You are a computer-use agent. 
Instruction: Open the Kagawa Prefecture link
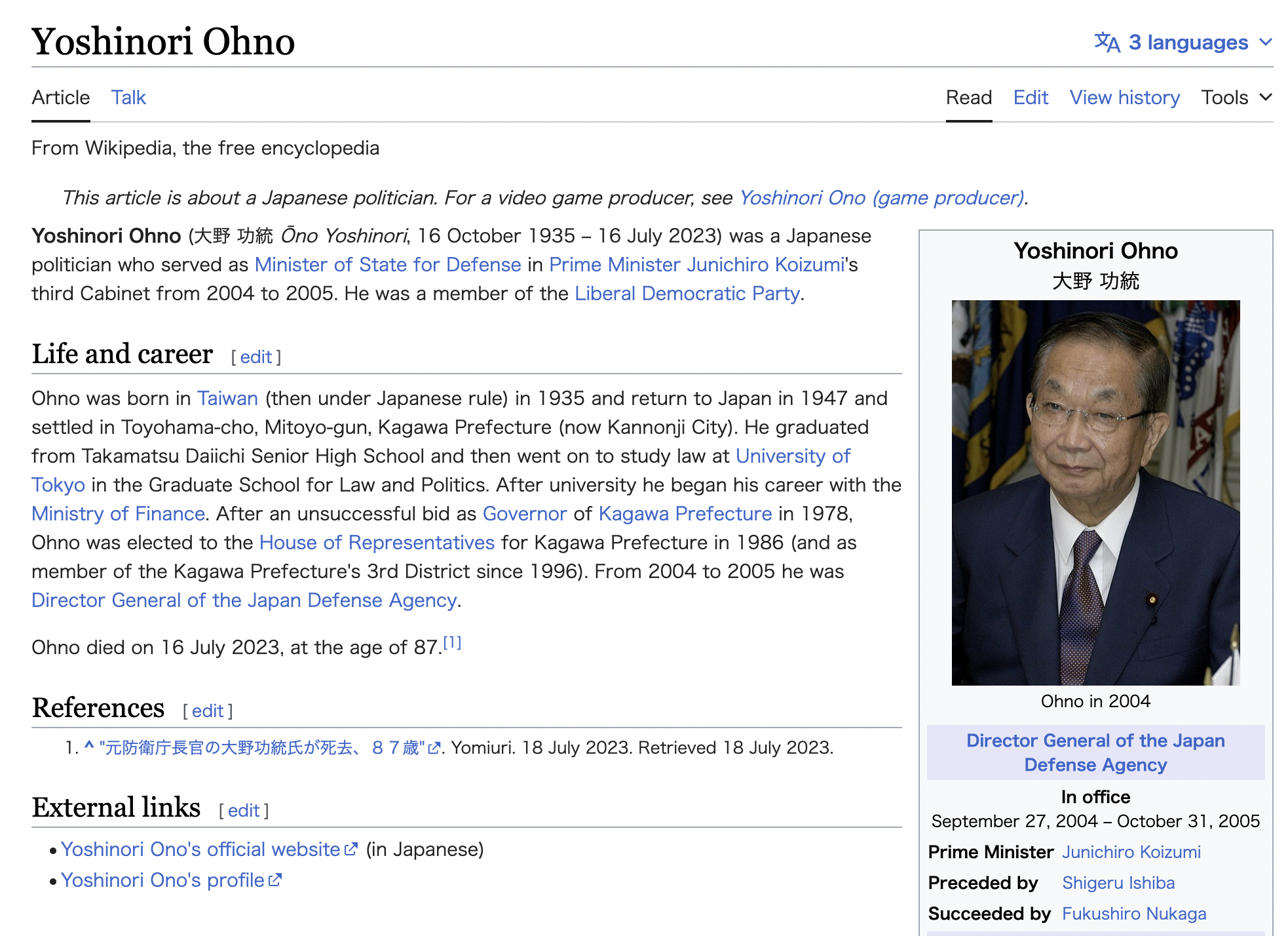click(x=685, y=514)
